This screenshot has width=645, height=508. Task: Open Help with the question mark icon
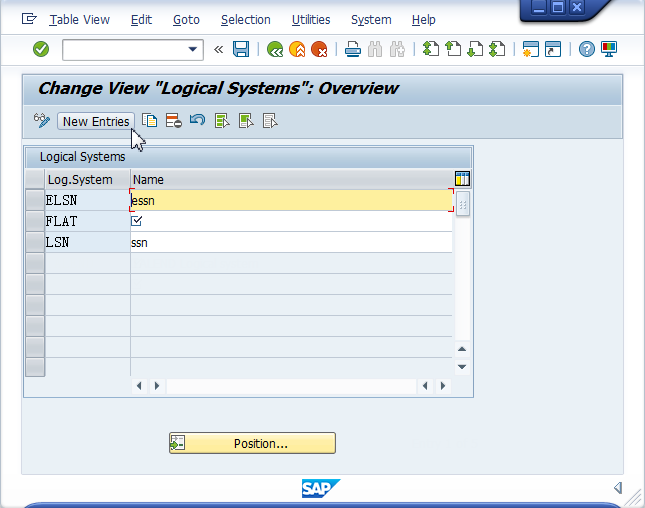coord(587,49)
